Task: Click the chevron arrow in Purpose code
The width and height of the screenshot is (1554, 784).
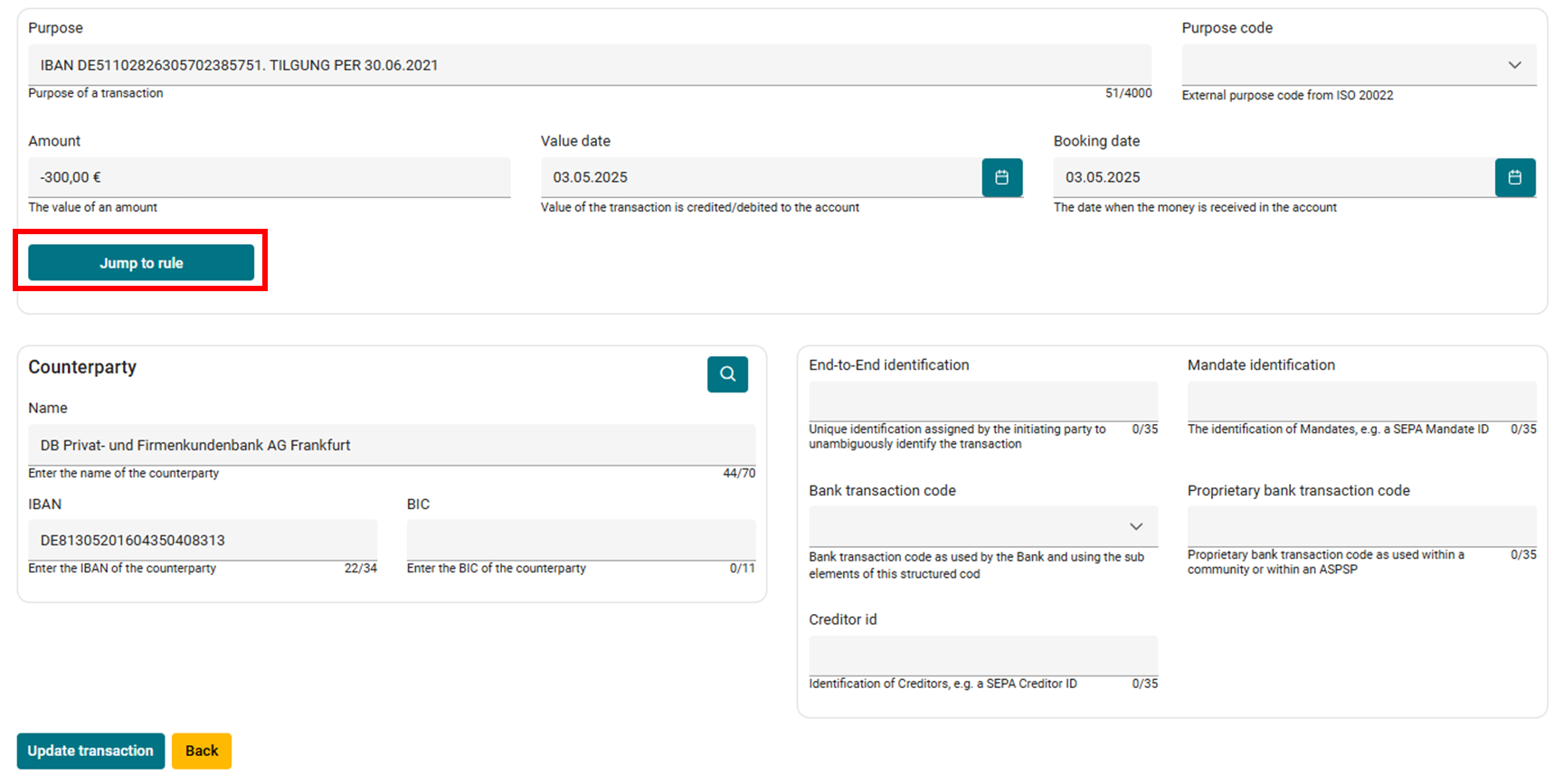Action: tap(1514, 65)
